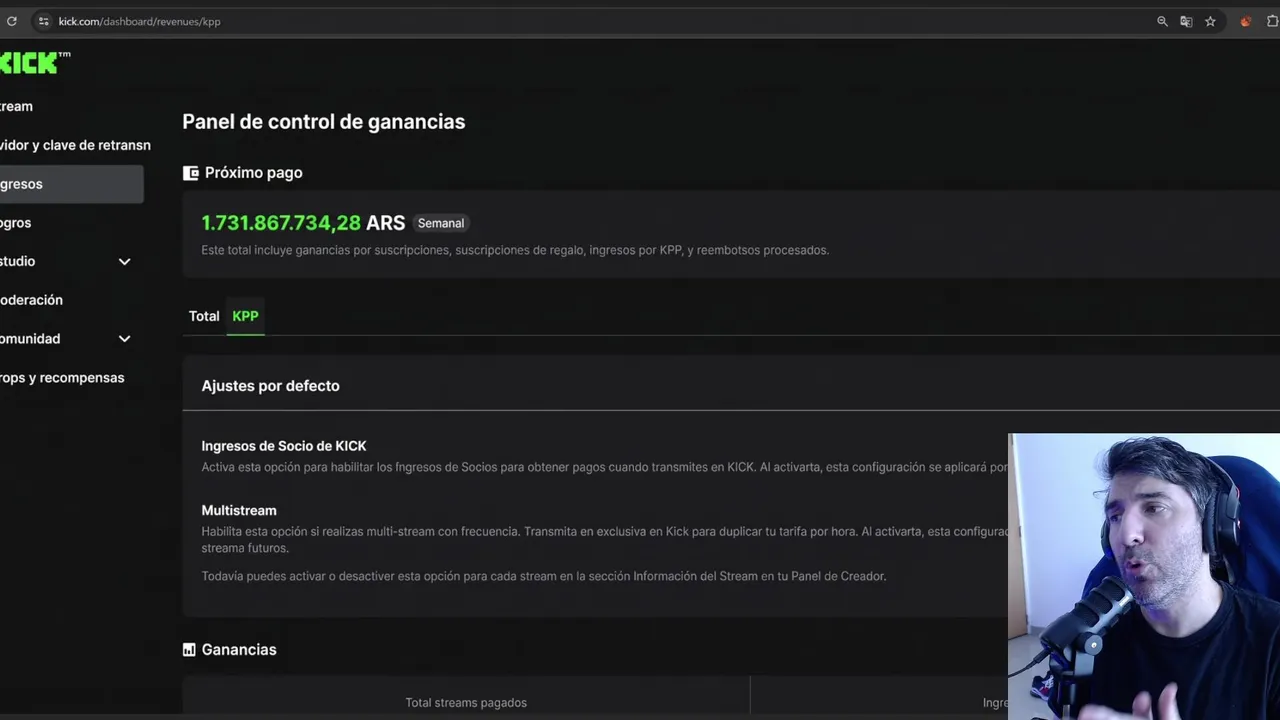Select the Ingresos sidebar item
This screenshot has width=1280, height=720.
(x=71, y=184)
